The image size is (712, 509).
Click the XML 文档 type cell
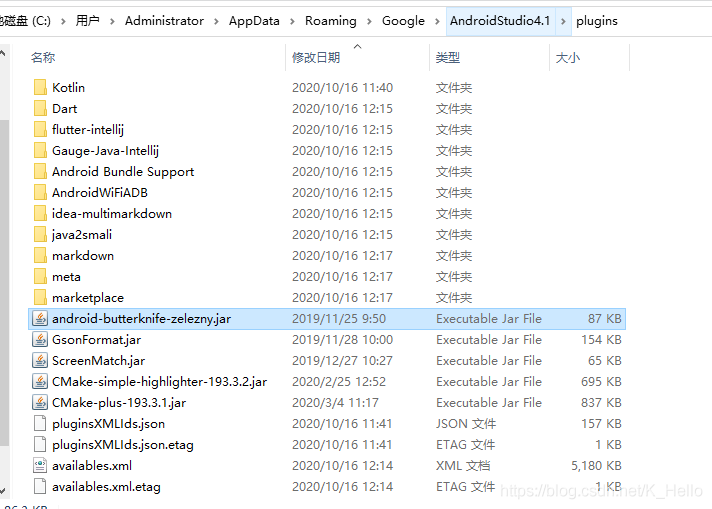[x=463, y=465]
